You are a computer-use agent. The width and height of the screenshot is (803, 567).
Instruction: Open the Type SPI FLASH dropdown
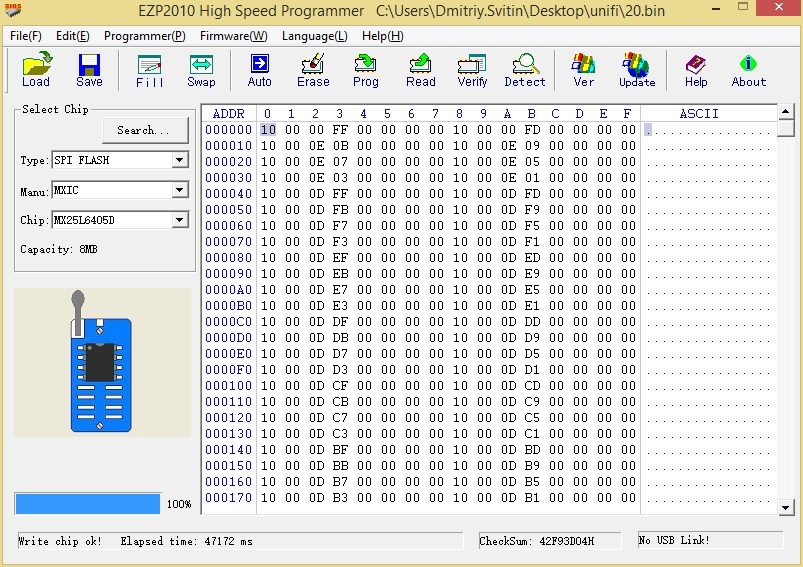179,160
